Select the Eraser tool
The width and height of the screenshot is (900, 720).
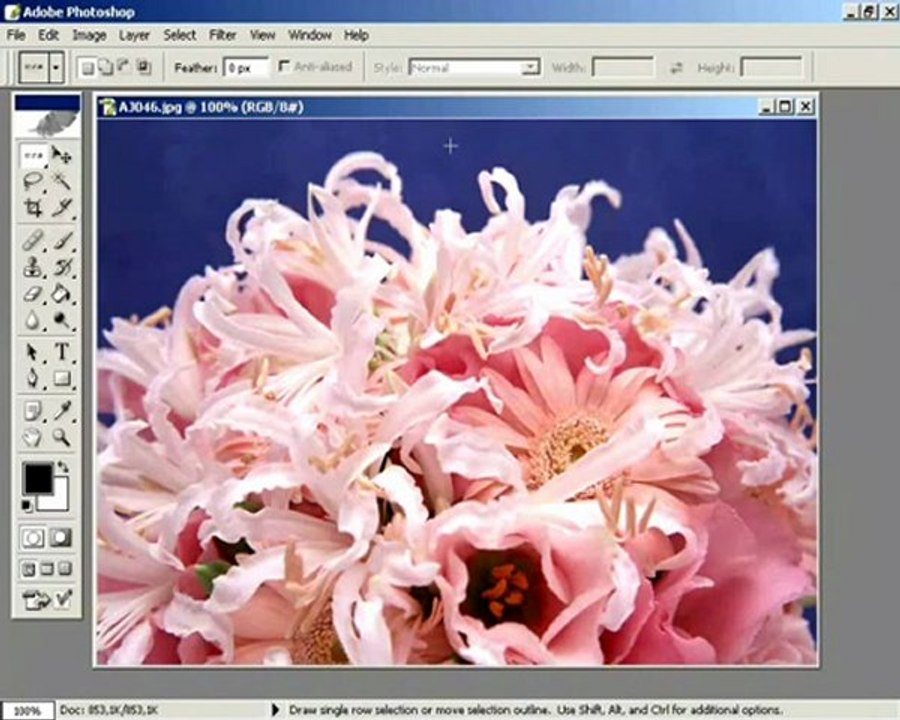tap(33, 294)
